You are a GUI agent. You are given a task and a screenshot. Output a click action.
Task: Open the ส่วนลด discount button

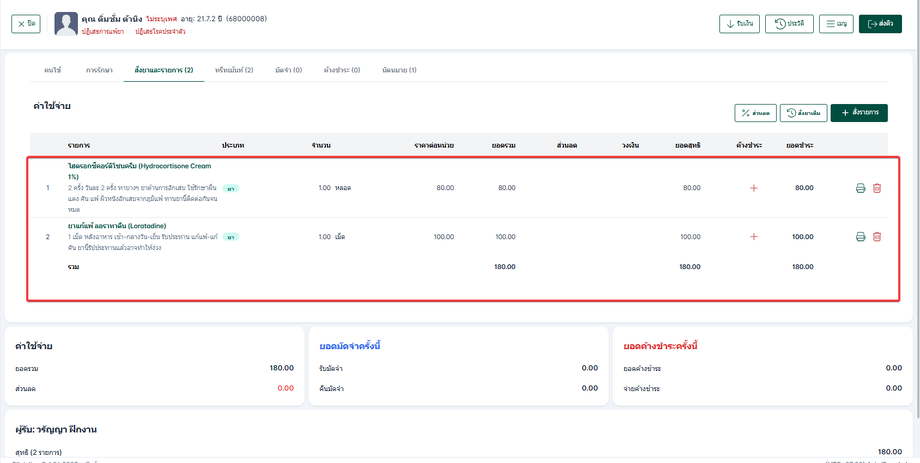(754, 113)
